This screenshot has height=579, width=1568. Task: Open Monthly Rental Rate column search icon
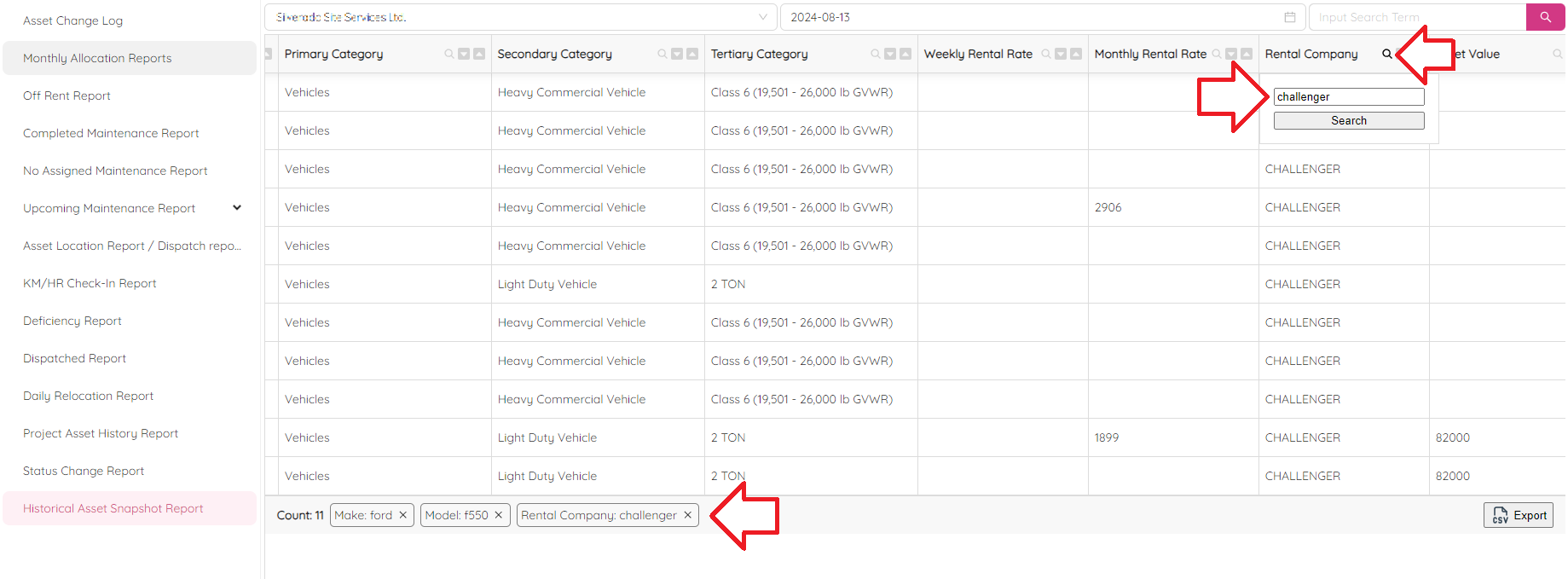[x=1217, y=54]
